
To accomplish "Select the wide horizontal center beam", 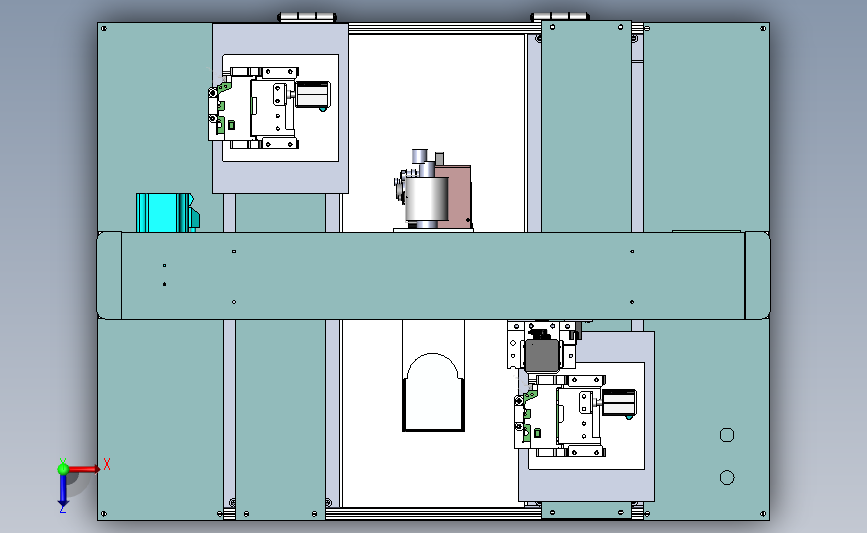I will (433, 276).
